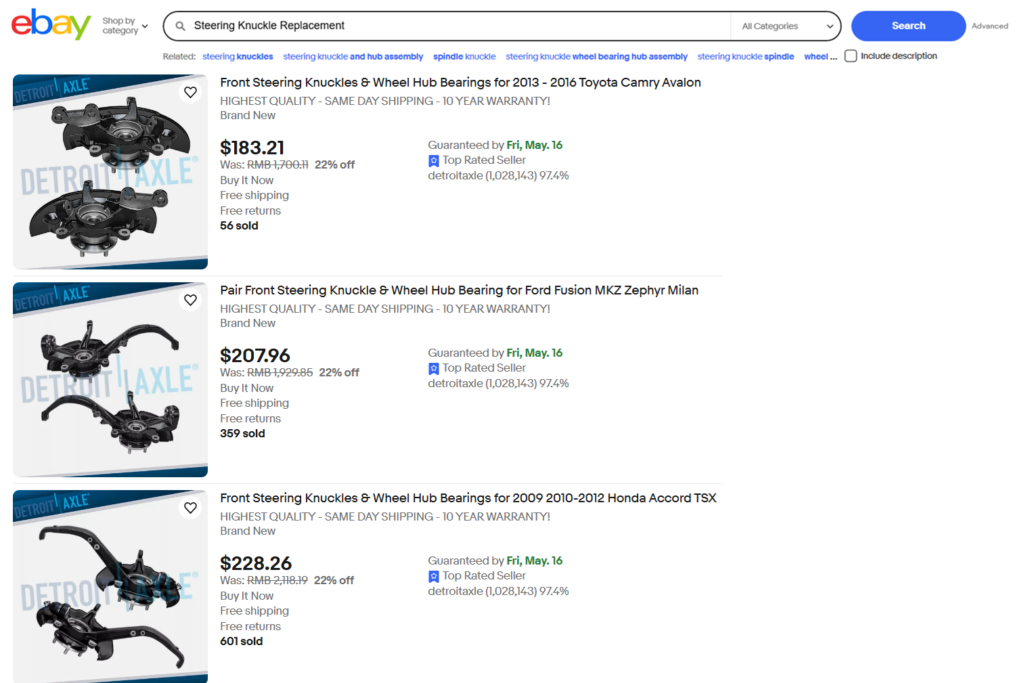This screenshot has height=683, width=1024.
Task: Click 'Was: RMB 1,929.85' original price
Action: [x=266, y=372]
